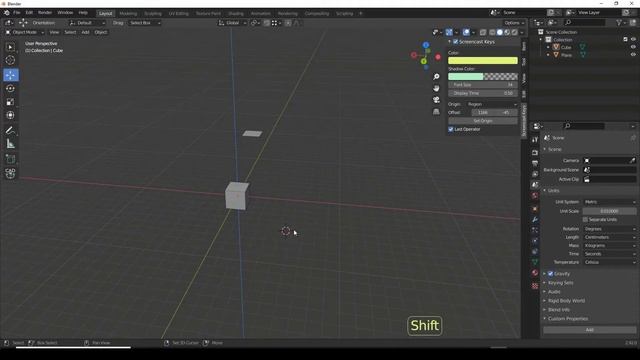This screenshot has width=640, height=360.
Task: Switch to solid viewport shading
Action: (x=499, y=32)
